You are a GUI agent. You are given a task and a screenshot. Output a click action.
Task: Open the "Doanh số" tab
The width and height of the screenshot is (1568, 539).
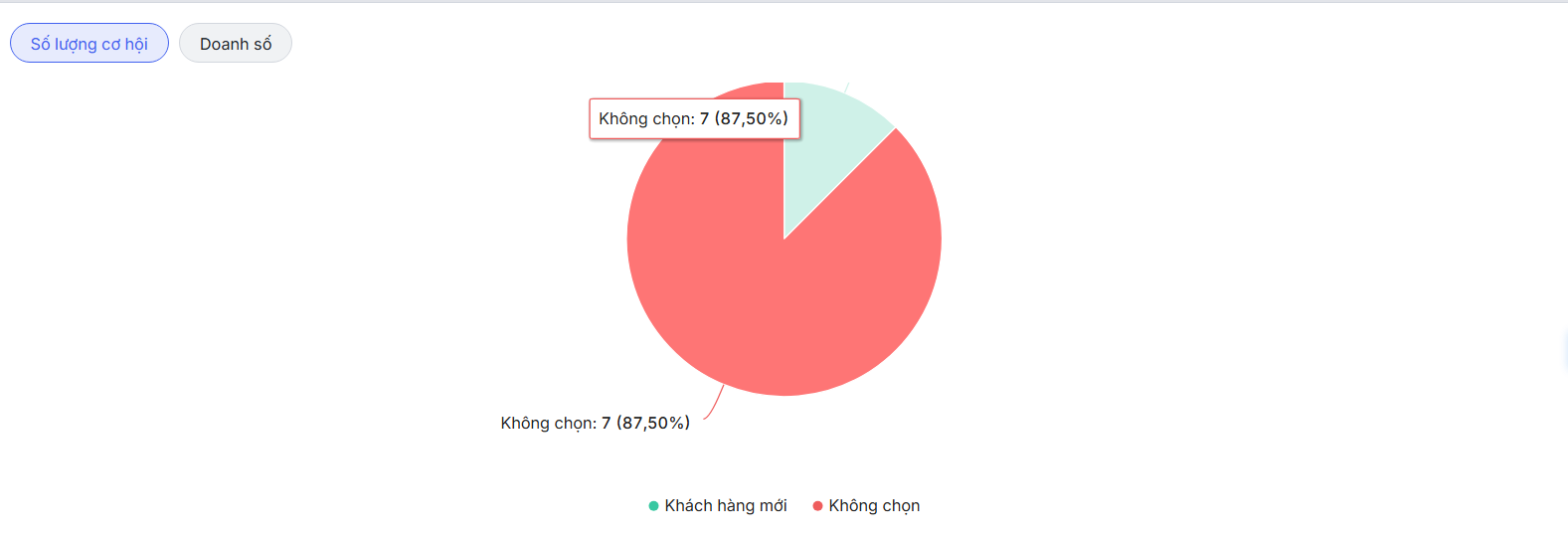pyautogui.click(x=236, y=44)
